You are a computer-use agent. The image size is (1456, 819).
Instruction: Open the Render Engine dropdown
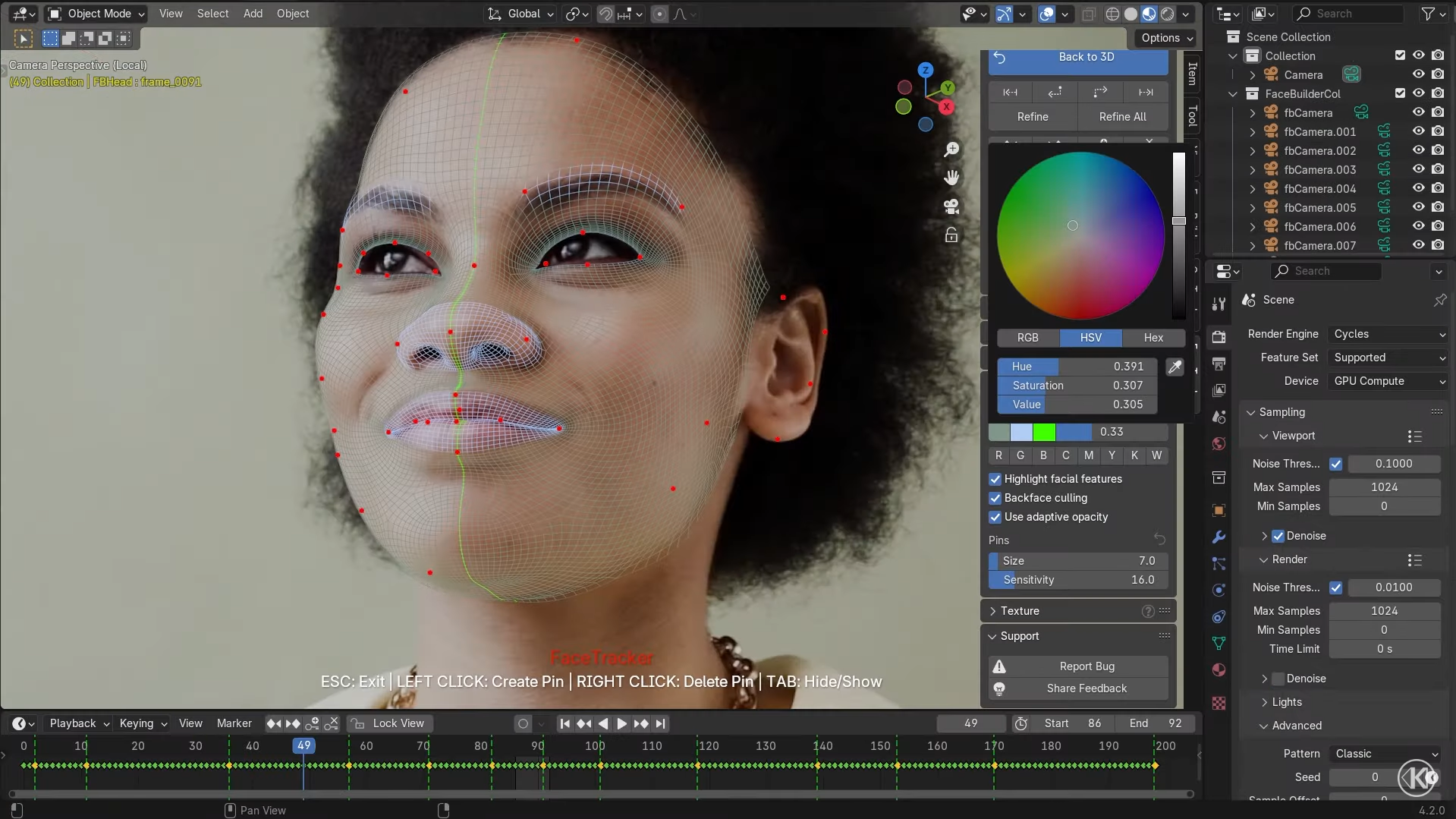1388,334
